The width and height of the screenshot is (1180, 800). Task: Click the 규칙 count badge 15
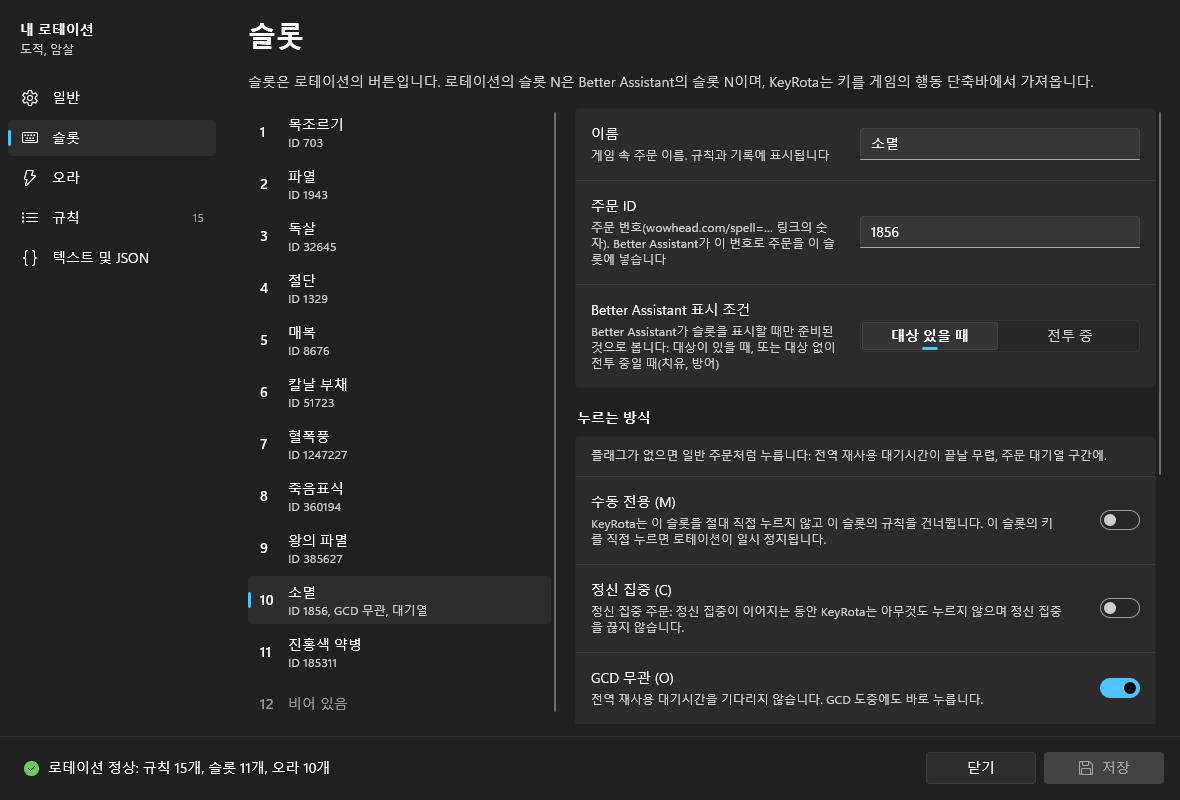coord(198,218)
